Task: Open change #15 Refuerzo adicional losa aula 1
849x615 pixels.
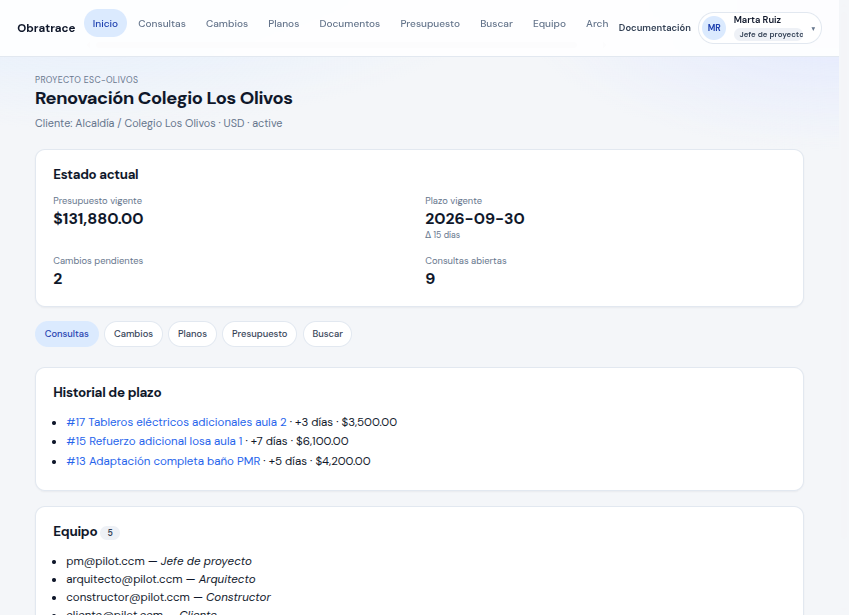Action: coord(154,441)
